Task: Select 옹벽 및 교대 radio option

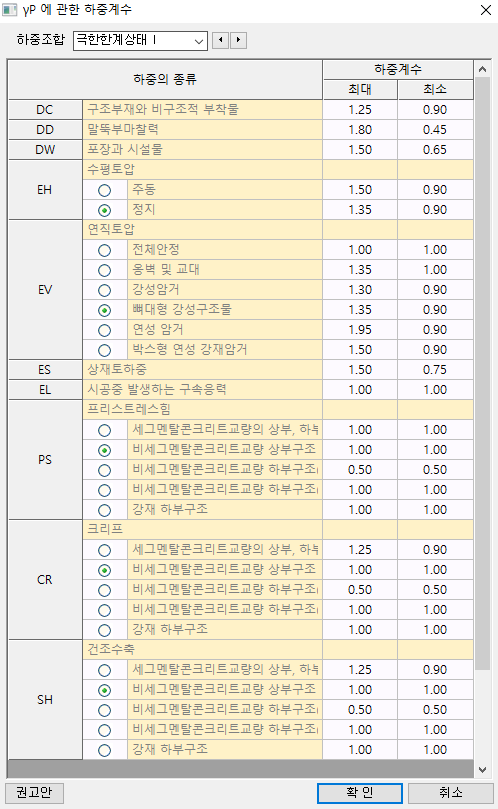Action: (105, 270)
